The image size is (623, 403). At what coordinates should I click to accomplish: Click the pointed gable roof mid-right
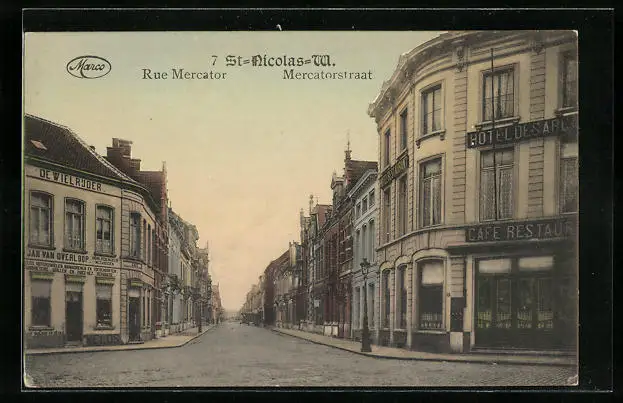[x=348, y=160]
